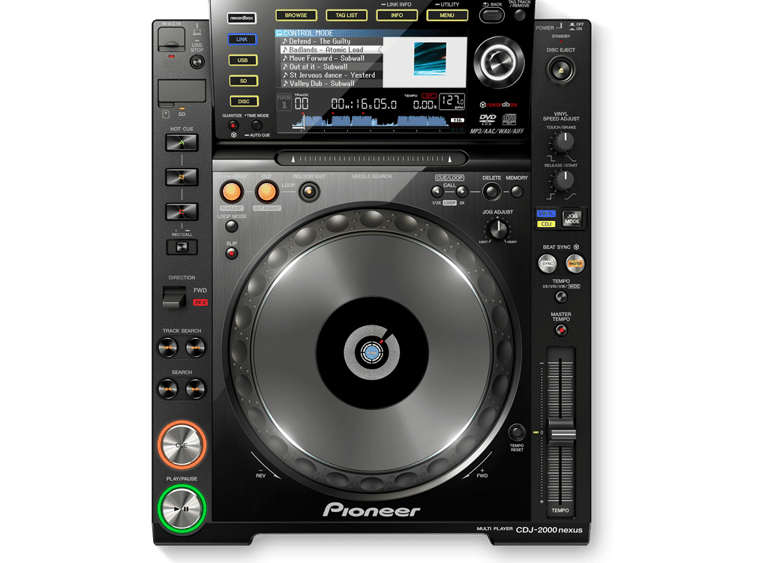Hit the hot cue REC/CALL button

pyautogui.click(x=182, y=247)
